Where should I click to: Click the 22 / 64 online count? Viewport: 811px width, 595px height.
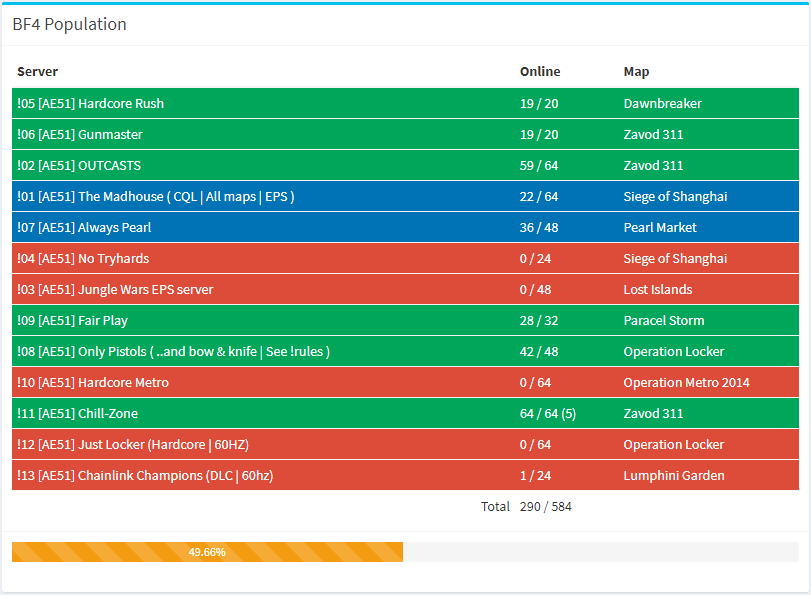[x=539, y=197]
